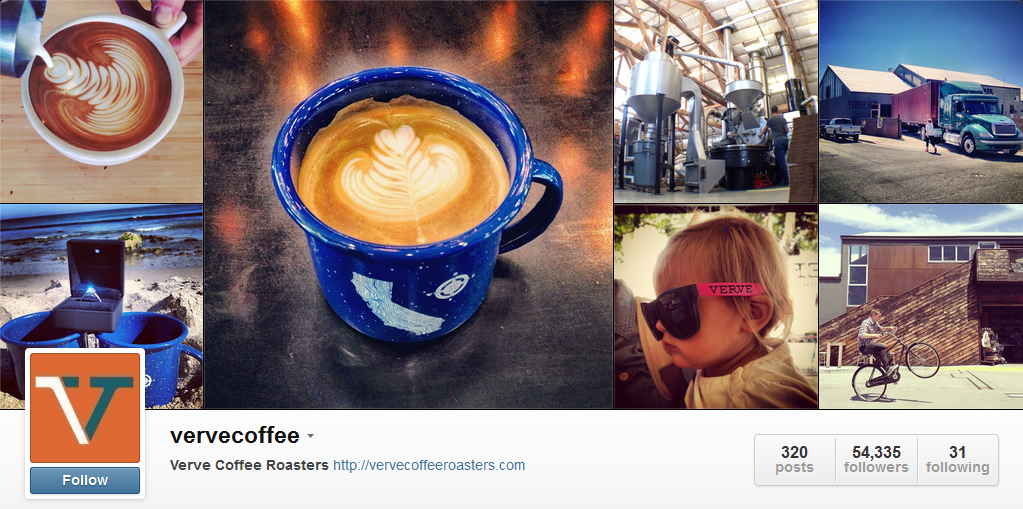Click the pink VERVE label on sunglasses
Screen dimensions: 1023x509
tap(729, 289)
